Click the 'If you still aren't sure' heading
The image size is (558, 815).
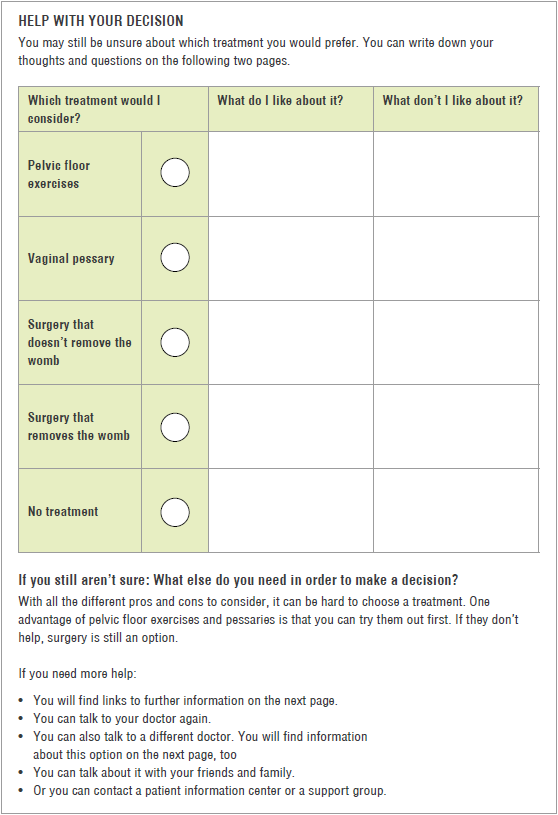tap(238, 580)
